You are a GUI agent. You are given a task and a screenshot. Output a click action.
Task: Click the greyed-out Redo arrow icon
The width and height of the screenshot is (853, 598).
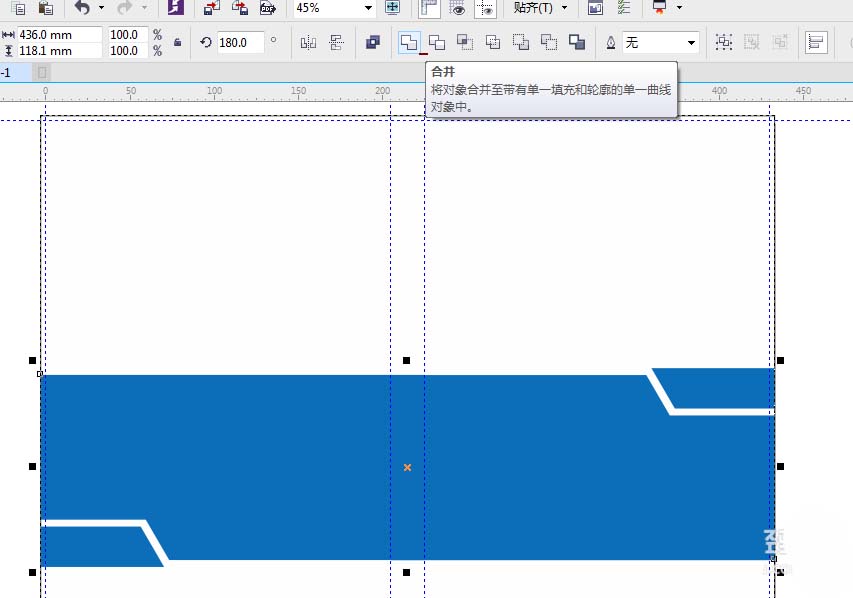125,8
